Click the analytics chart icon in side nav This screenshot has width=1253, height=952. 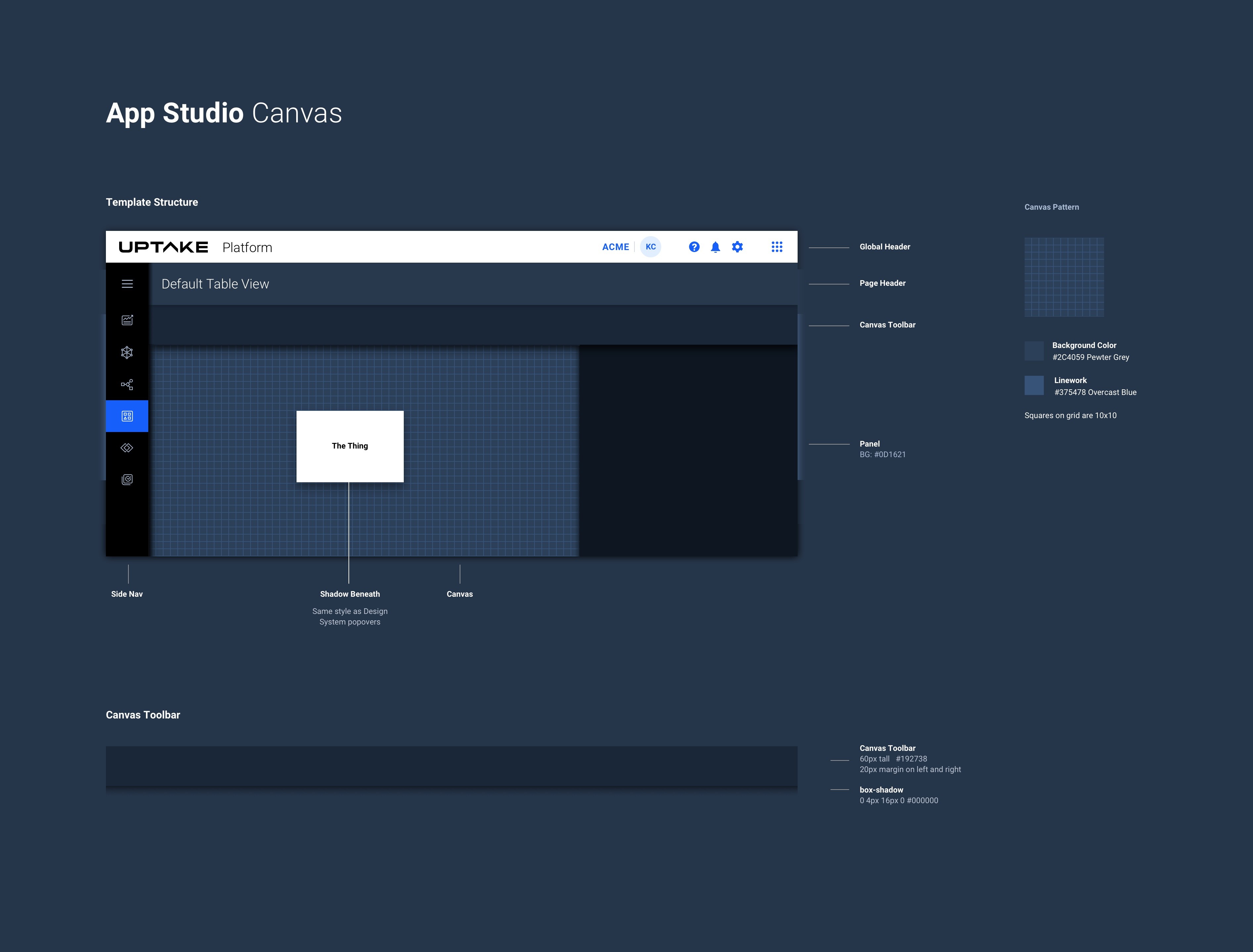click(127, 320)
